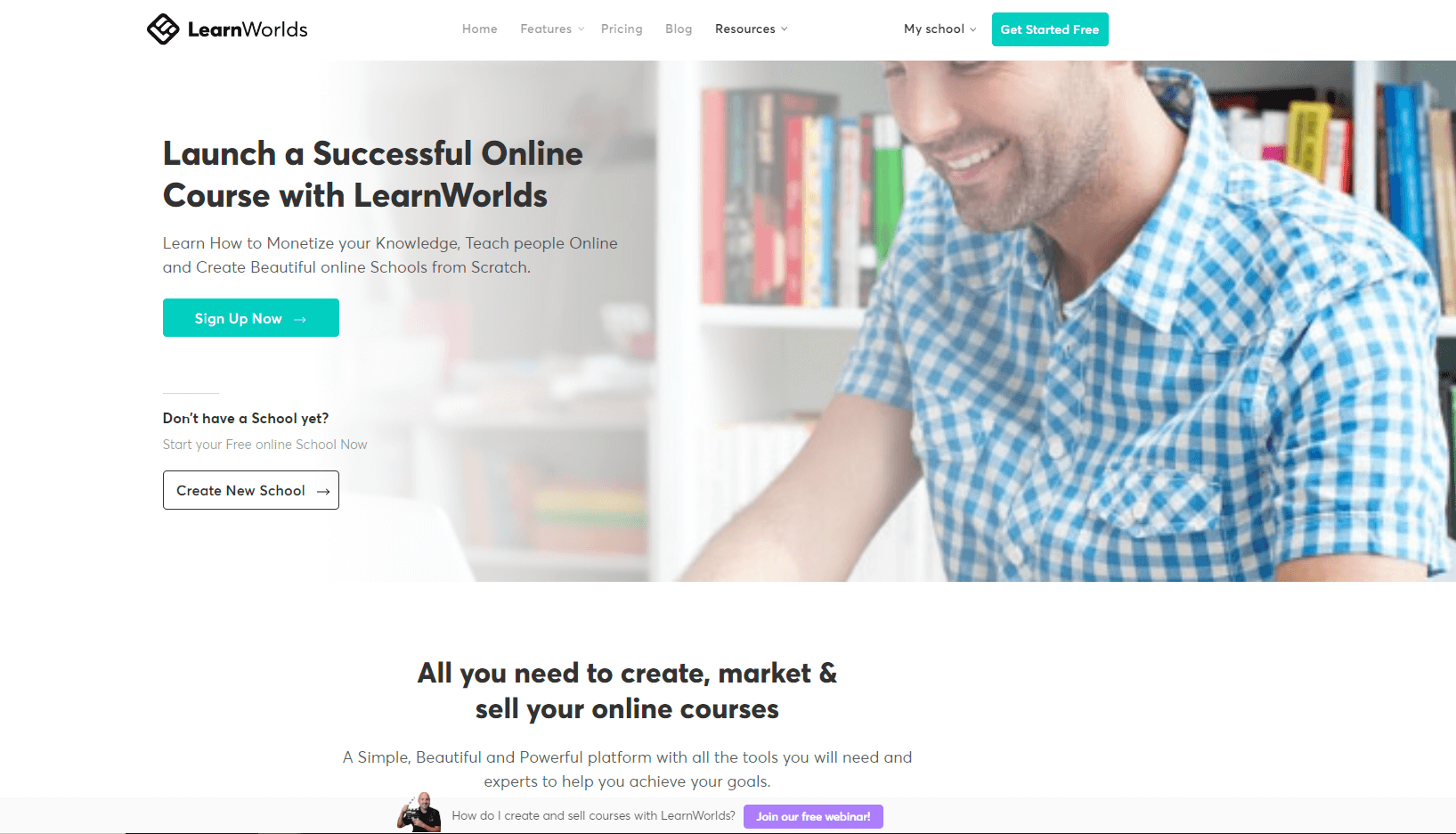The image size is (1456, 834).
Task: Click the presenter thumbnail in the webinar bar
Action: pos(420,812)
